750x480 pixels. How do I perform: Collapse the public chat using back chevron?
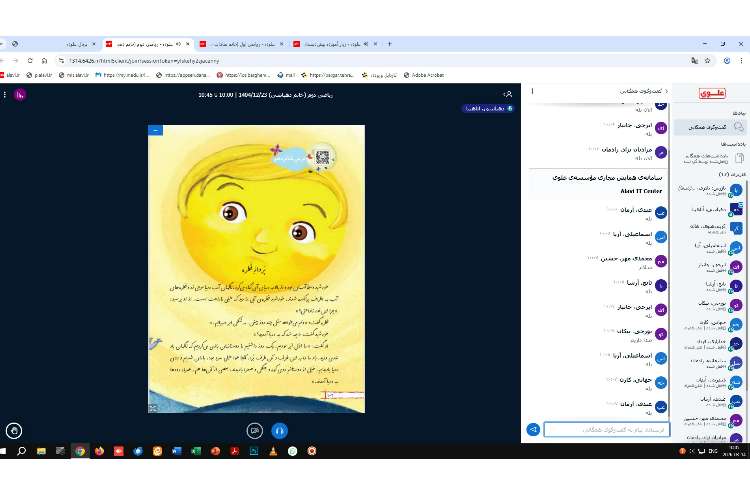pyautogui.click(x=666, y=91)
